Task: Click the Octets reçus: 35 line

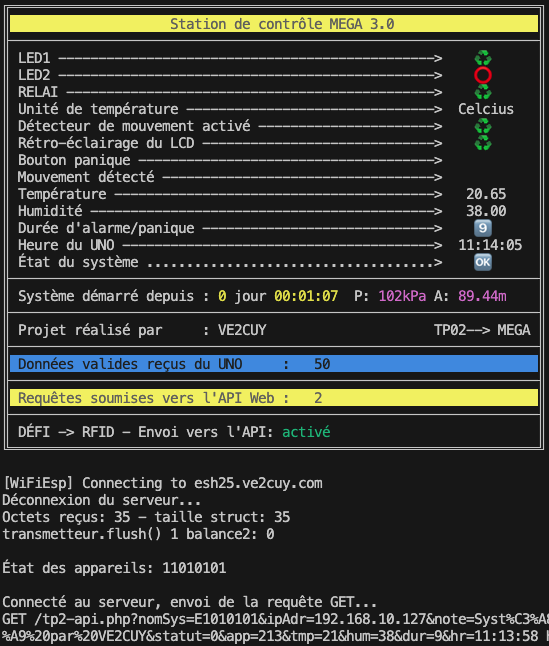Action: pos(146,517)
